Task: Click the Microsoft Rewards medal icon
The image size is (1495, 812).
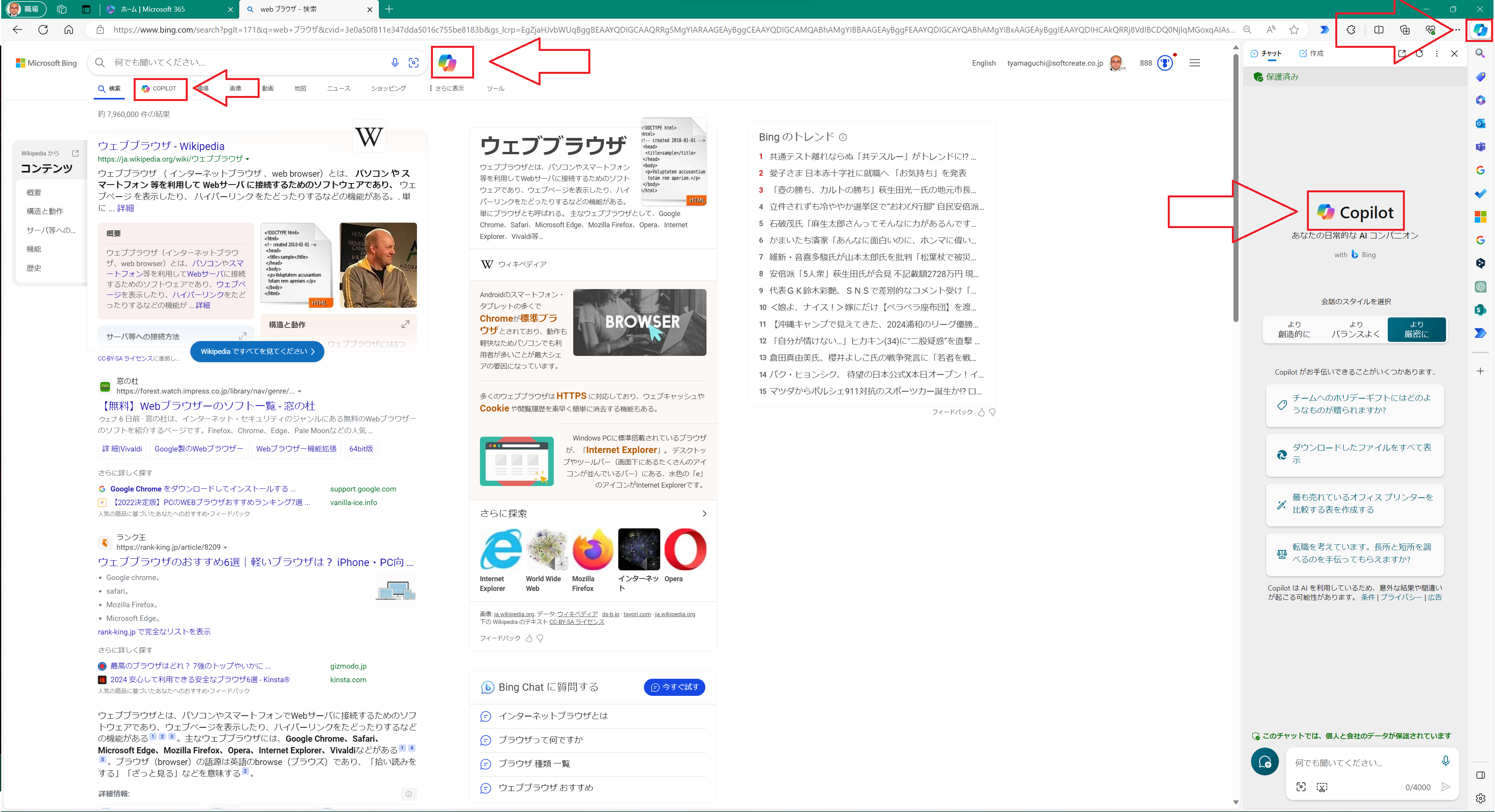Action: point(1165,63)
